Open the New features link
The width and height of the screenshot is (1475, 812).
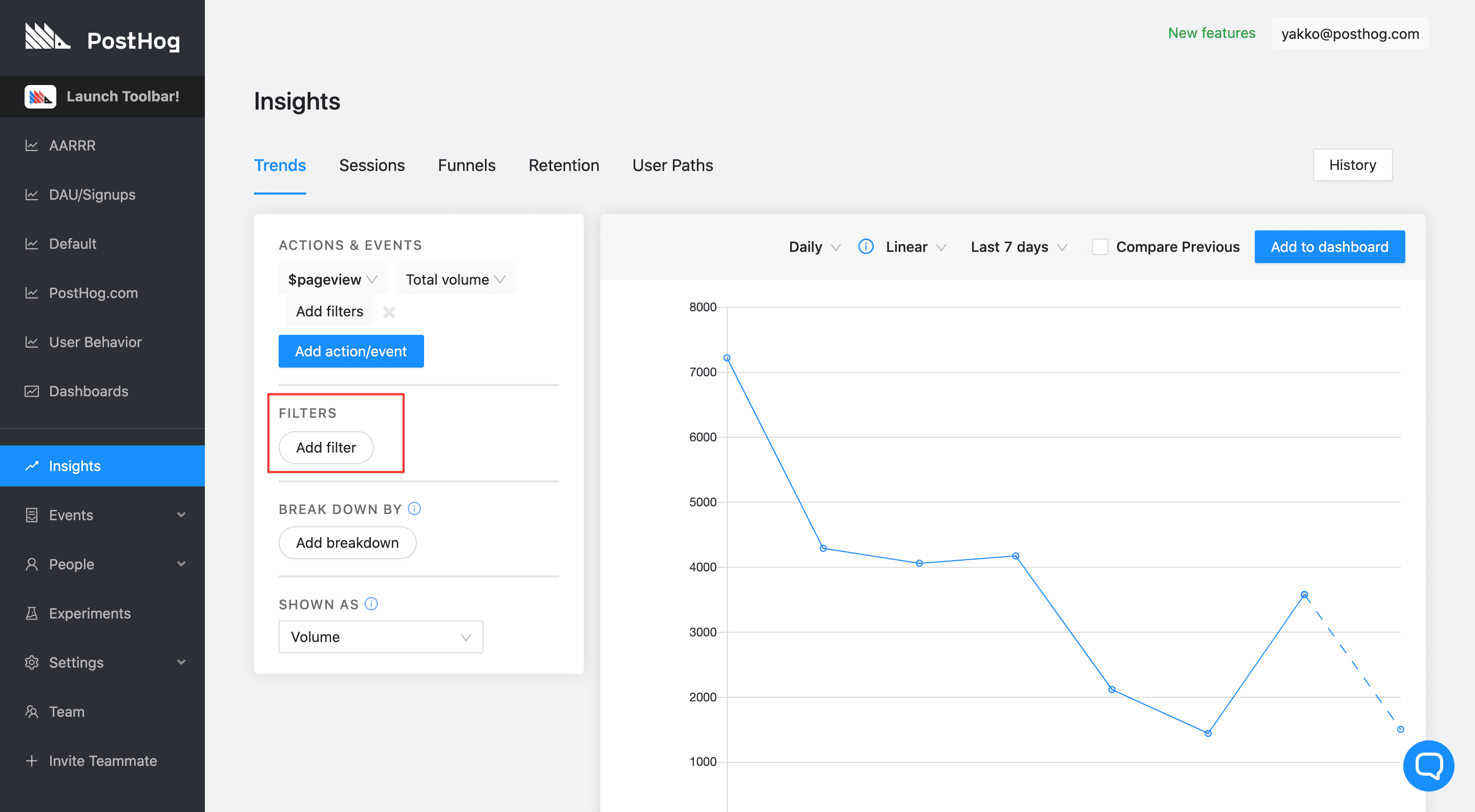tap(1212, 33)
